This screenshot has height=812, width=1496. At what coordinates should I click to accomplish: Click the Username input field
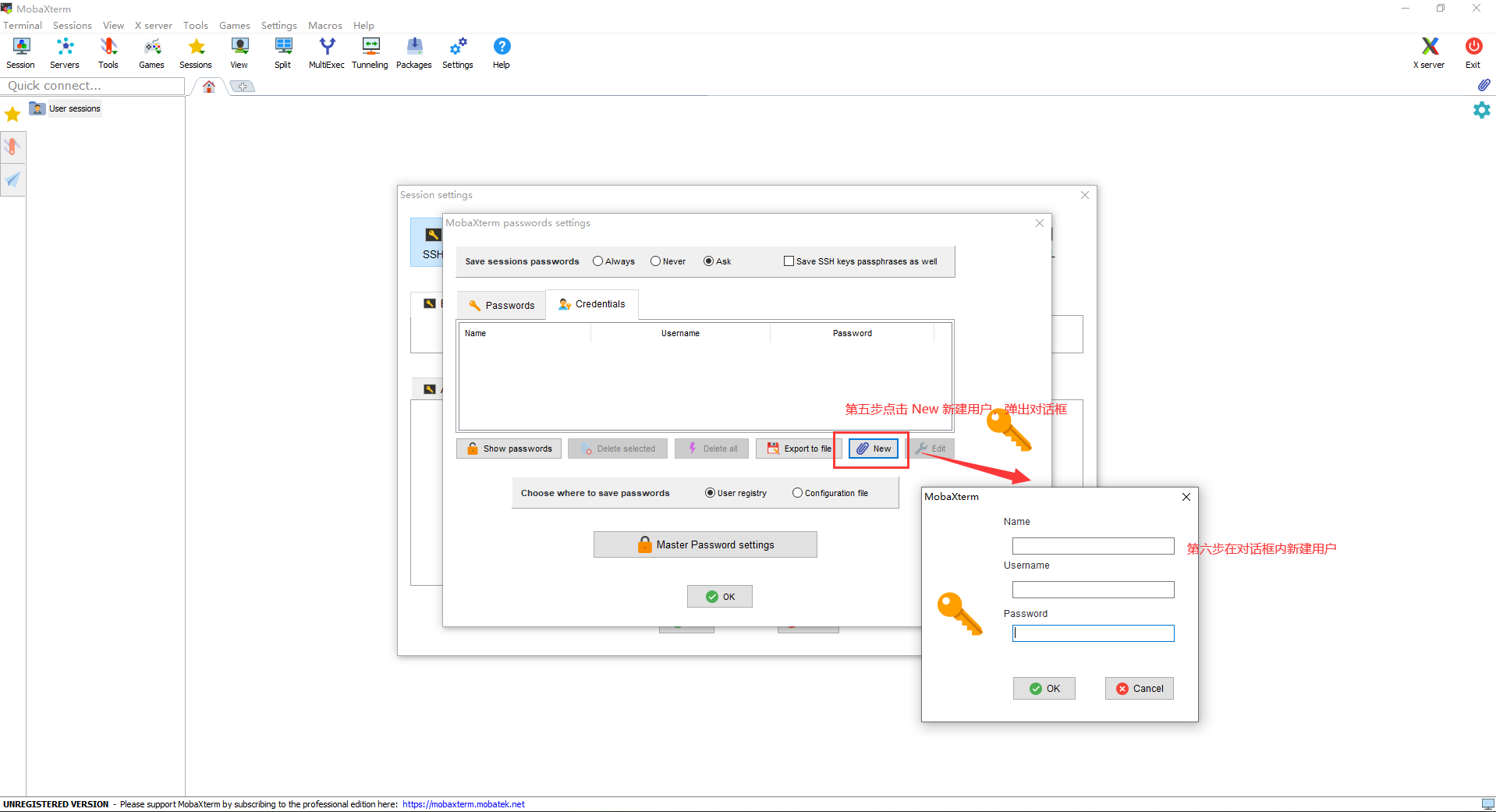pos(1094,590)
